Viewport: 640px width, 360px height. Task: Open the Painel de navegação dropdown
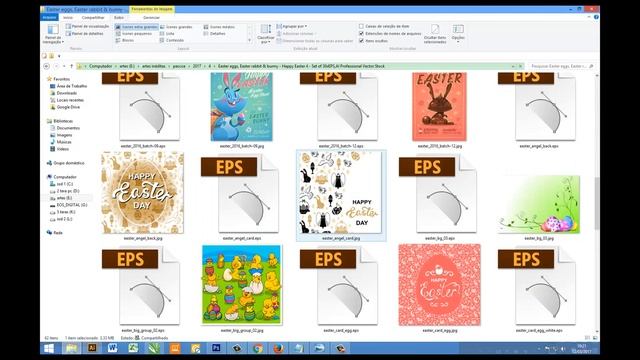(53, 34)
